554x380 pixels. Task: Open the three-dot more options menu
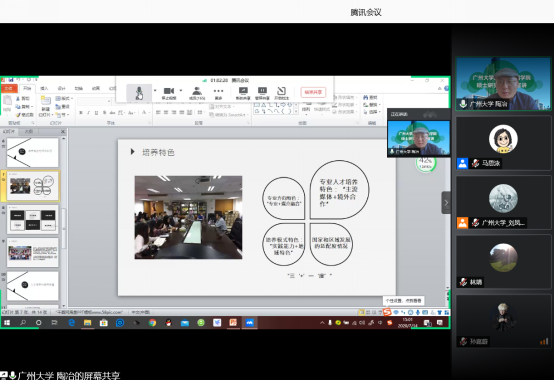click(218, 93)
